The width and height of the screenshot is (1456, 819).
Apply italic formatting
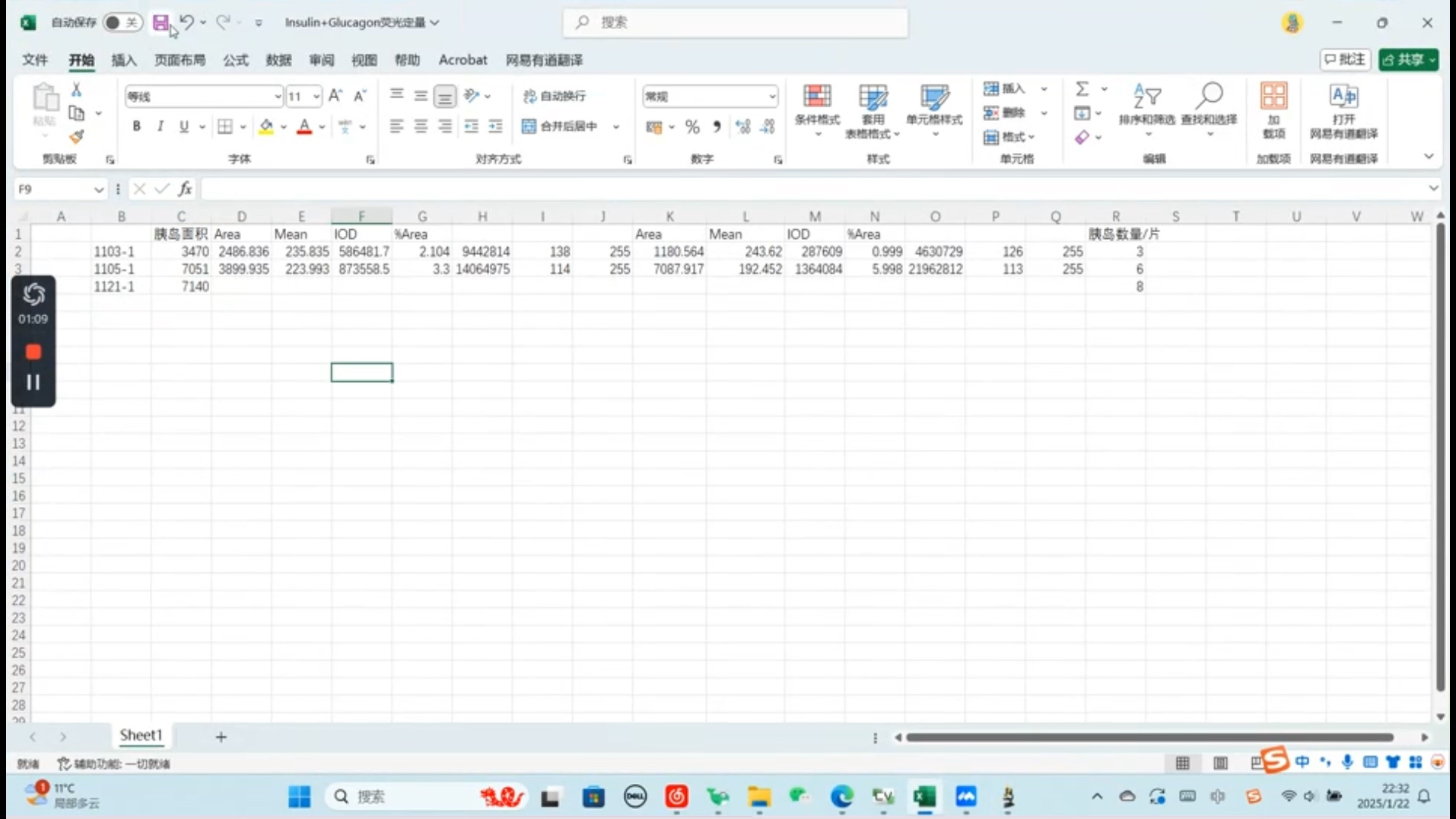click(160, 126)
